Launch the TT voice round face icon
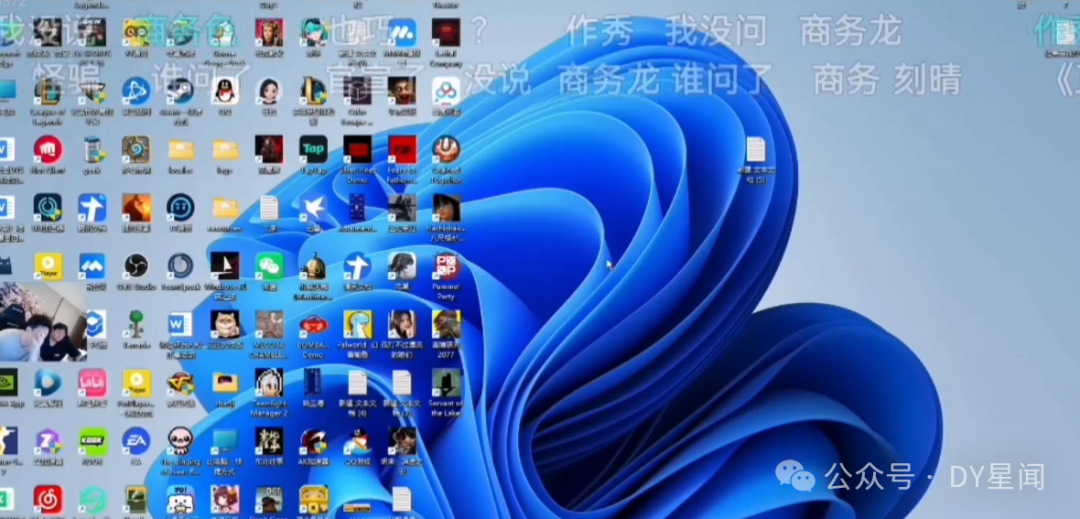 [x=180, y=208]
